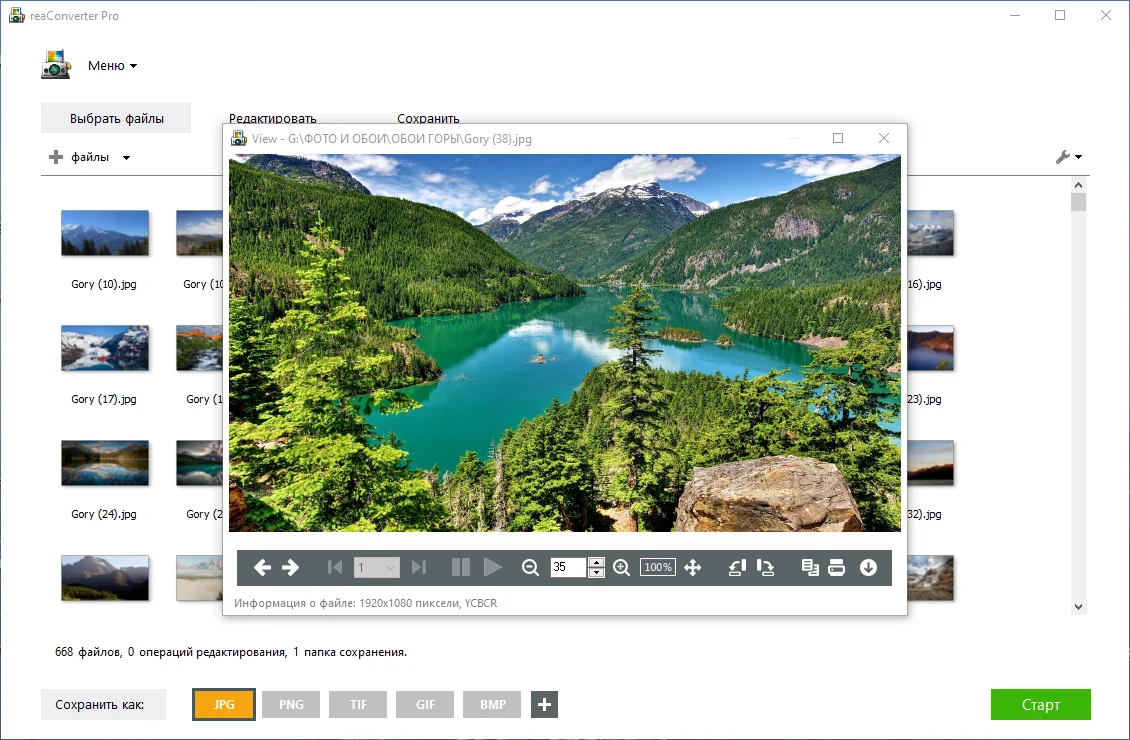Go to next image in viewer
Screen dimensions: 1130x740
coord(290,568)
